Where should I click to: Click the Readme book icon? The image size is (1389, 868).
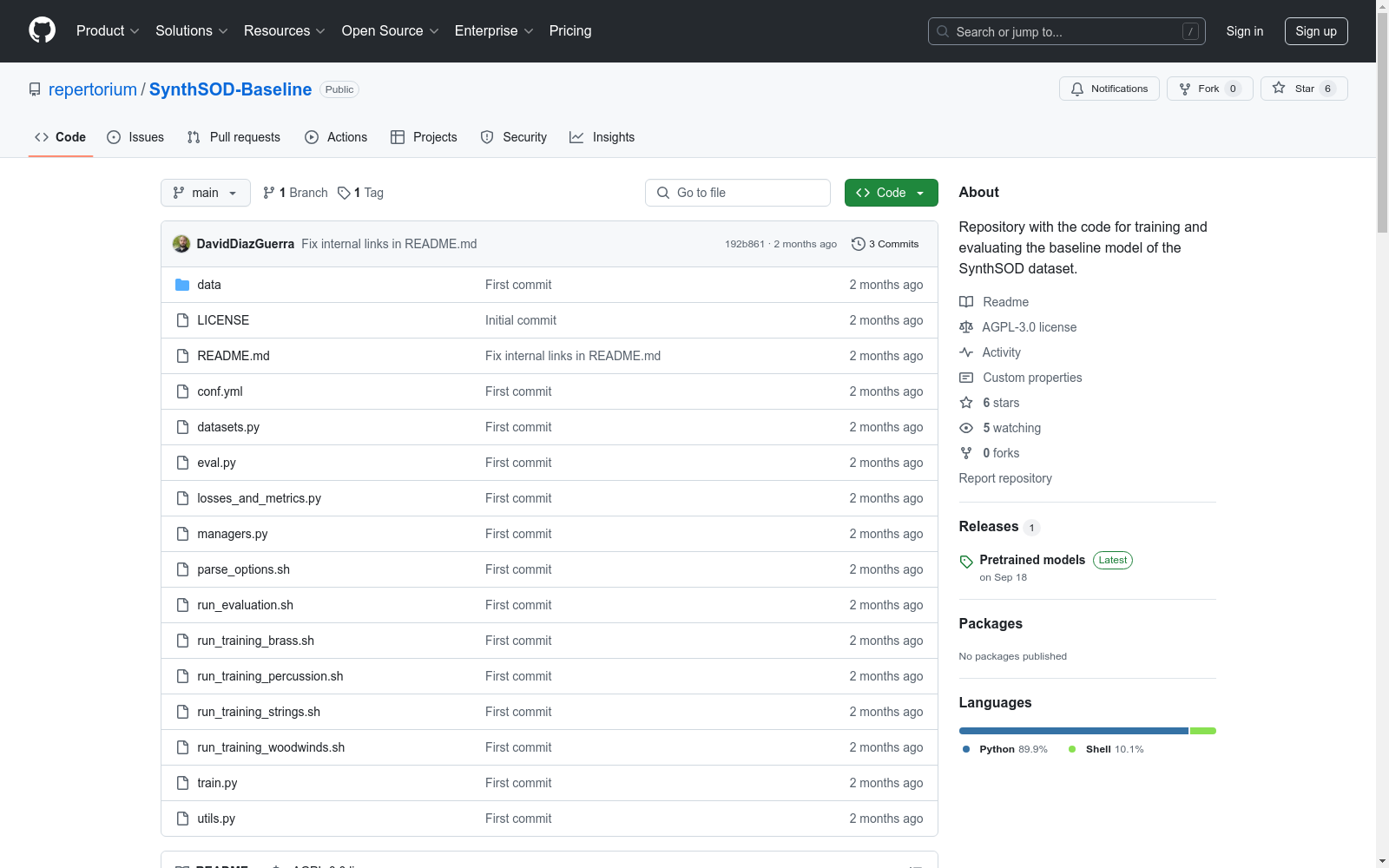coord(966,302)
